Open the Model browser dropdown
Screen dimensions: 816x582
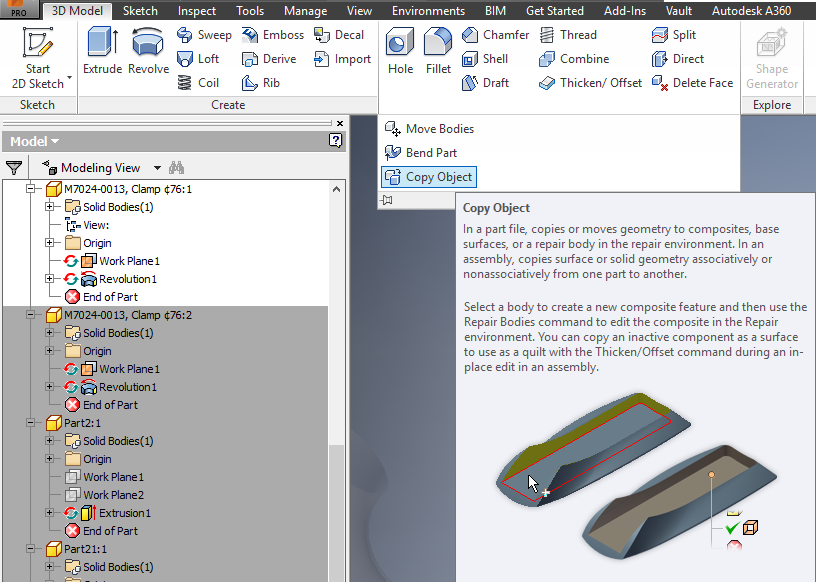point(34,141)
